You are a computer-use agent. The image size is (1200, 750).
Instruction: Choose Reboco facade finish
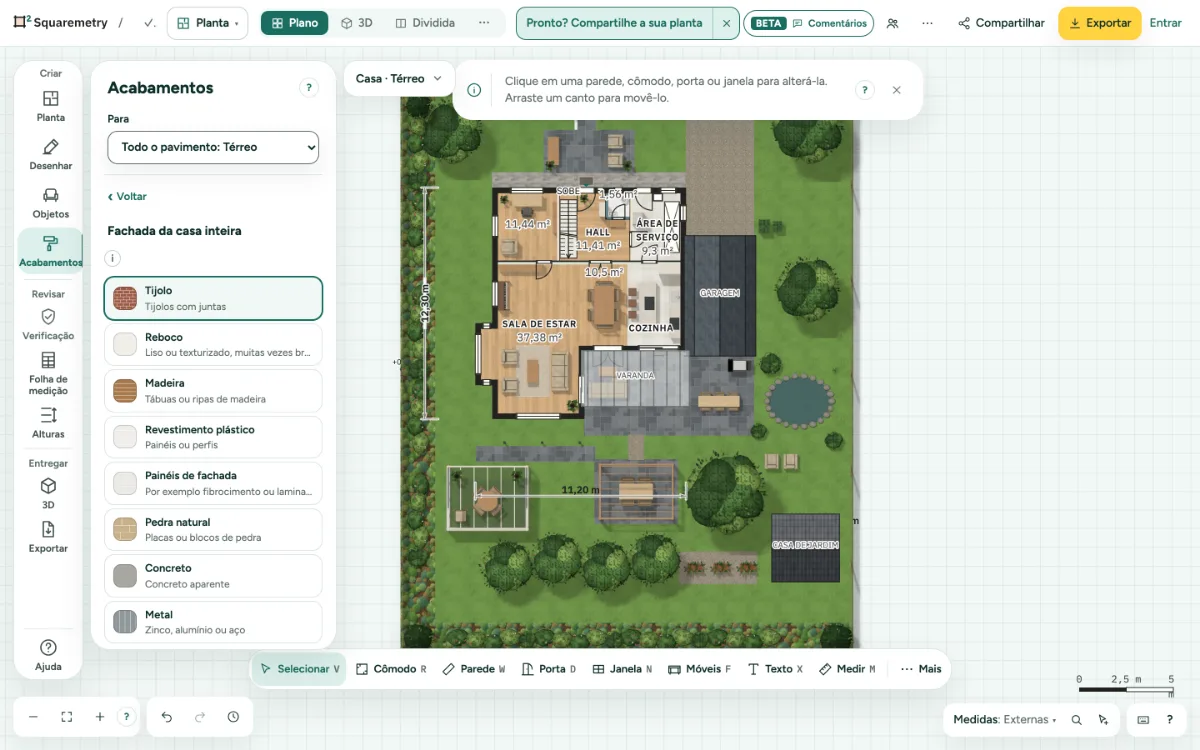coord(213,344)
